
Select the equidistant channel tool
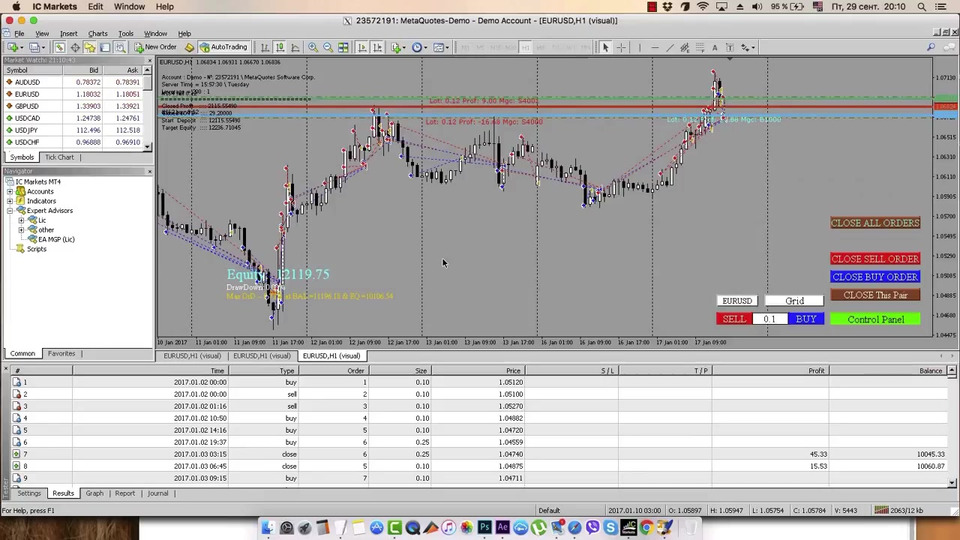pyautogui.click(x=684, y=47)
